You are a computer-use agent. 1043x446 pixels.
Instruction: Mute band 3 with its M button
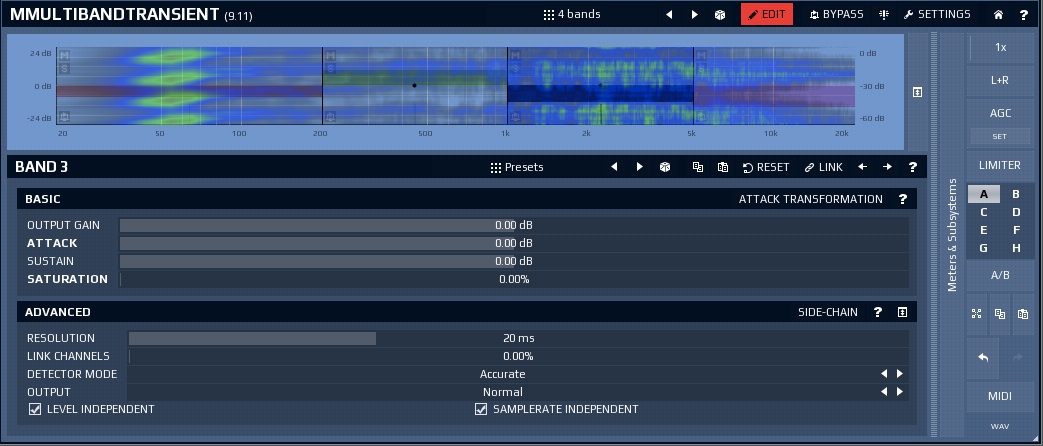coord(516,55)
